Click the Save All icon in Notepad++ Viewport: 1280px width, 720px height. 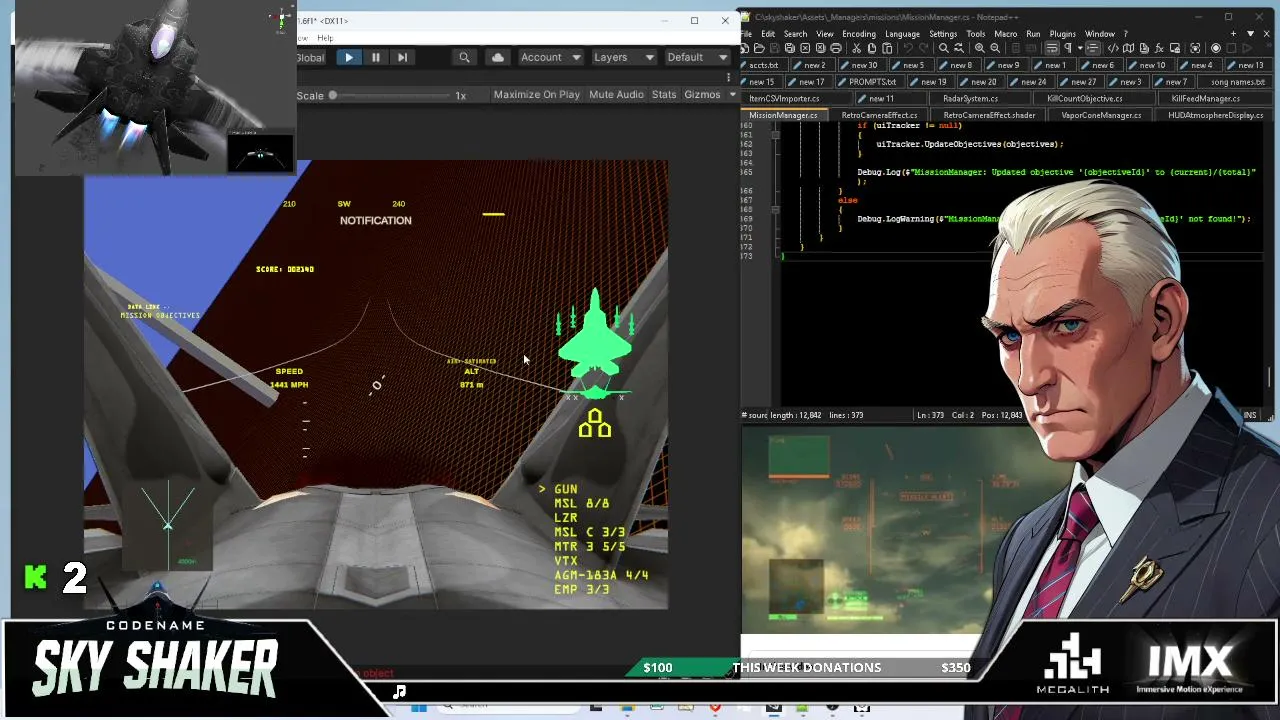point(789,48)
